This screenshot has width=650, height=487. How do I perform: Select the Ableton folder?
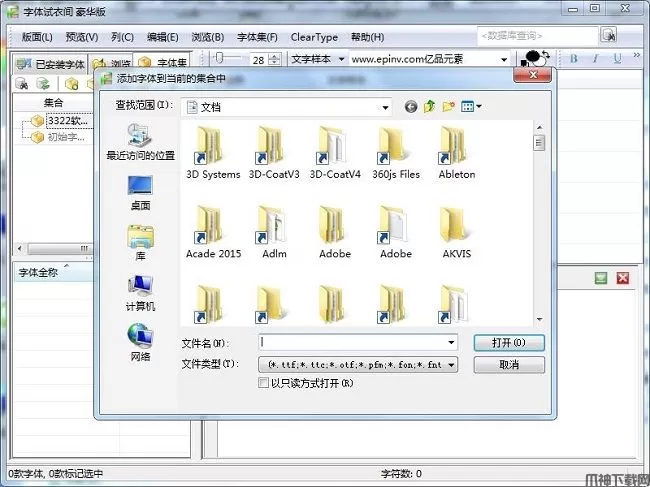457,153
